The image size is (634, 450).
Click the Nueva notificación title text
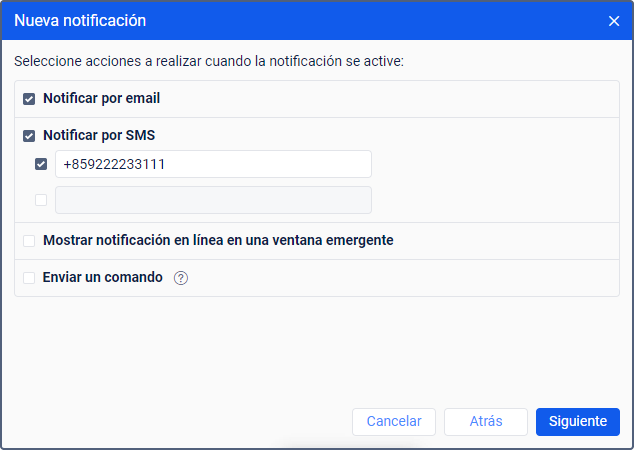tap(80, 20)
